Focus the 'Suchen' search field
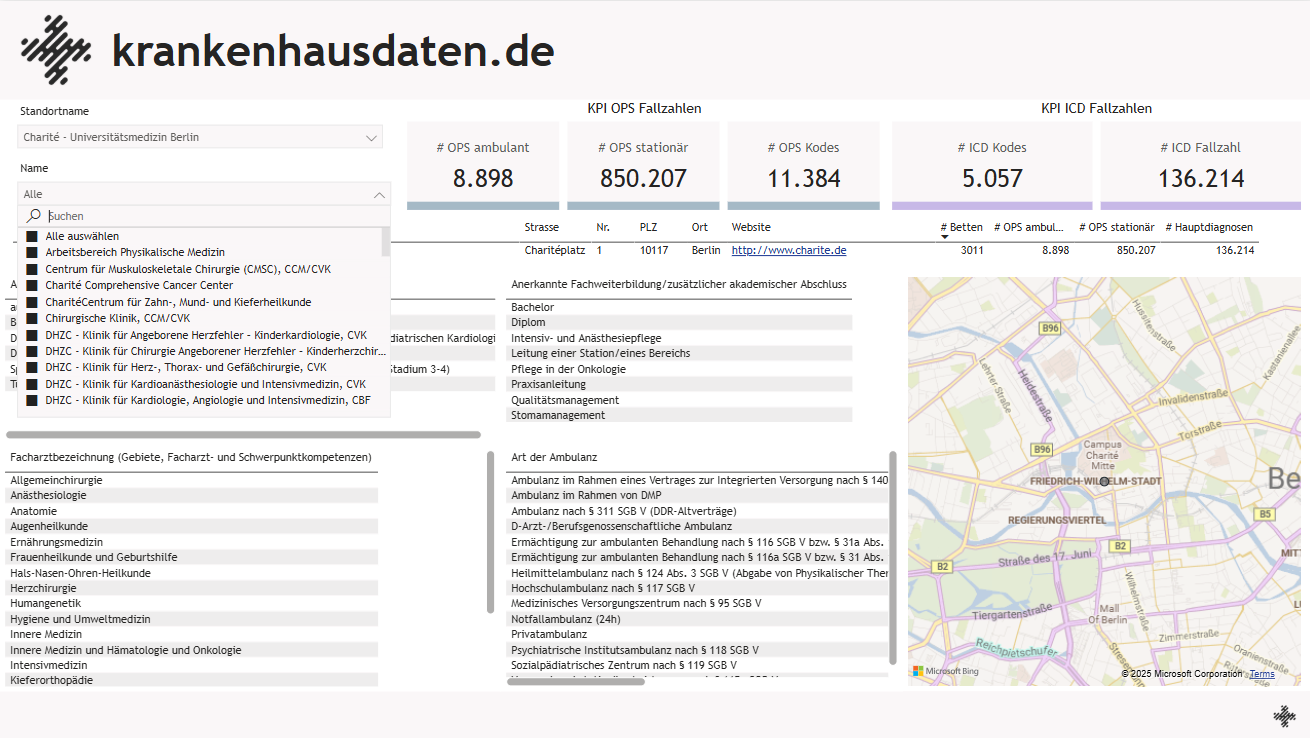The image size is (1310, 738). [215, 216]
